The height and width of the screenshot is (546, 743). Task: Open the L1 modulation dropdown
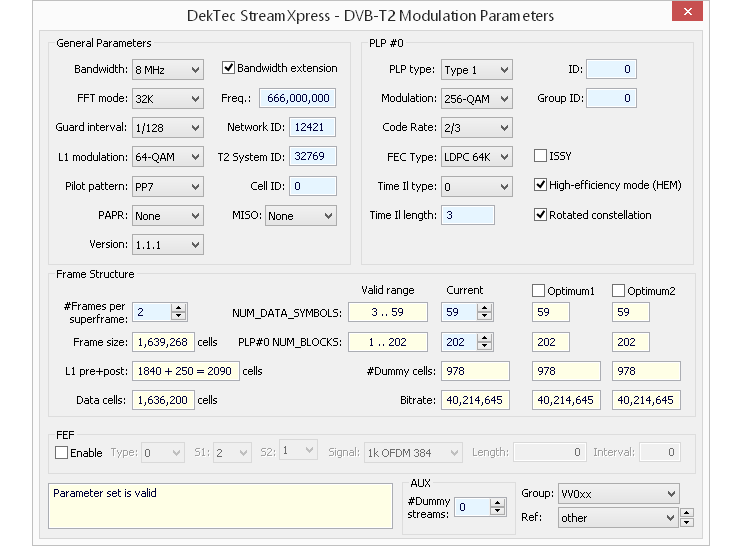168,157
